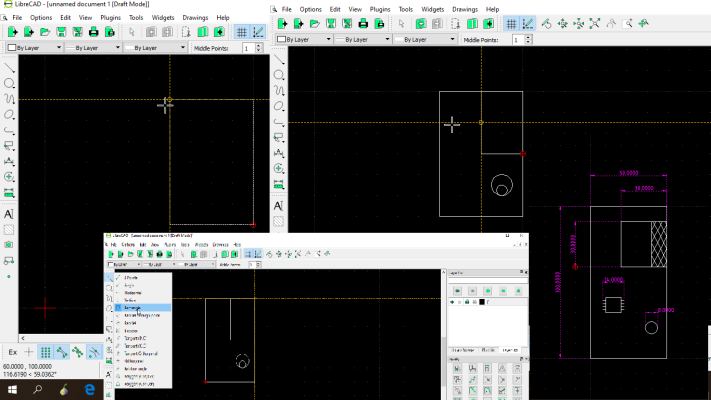Click Print icon in left window toolbar
Viewport: 711px width, 400px height.
click(94, 32)
